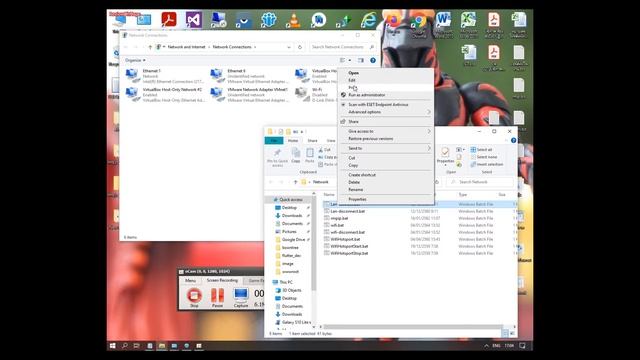Choose Create shortcut in context menu
This screenshot has height=360, width=640.
pyautogui.click(x=386, y=175)
